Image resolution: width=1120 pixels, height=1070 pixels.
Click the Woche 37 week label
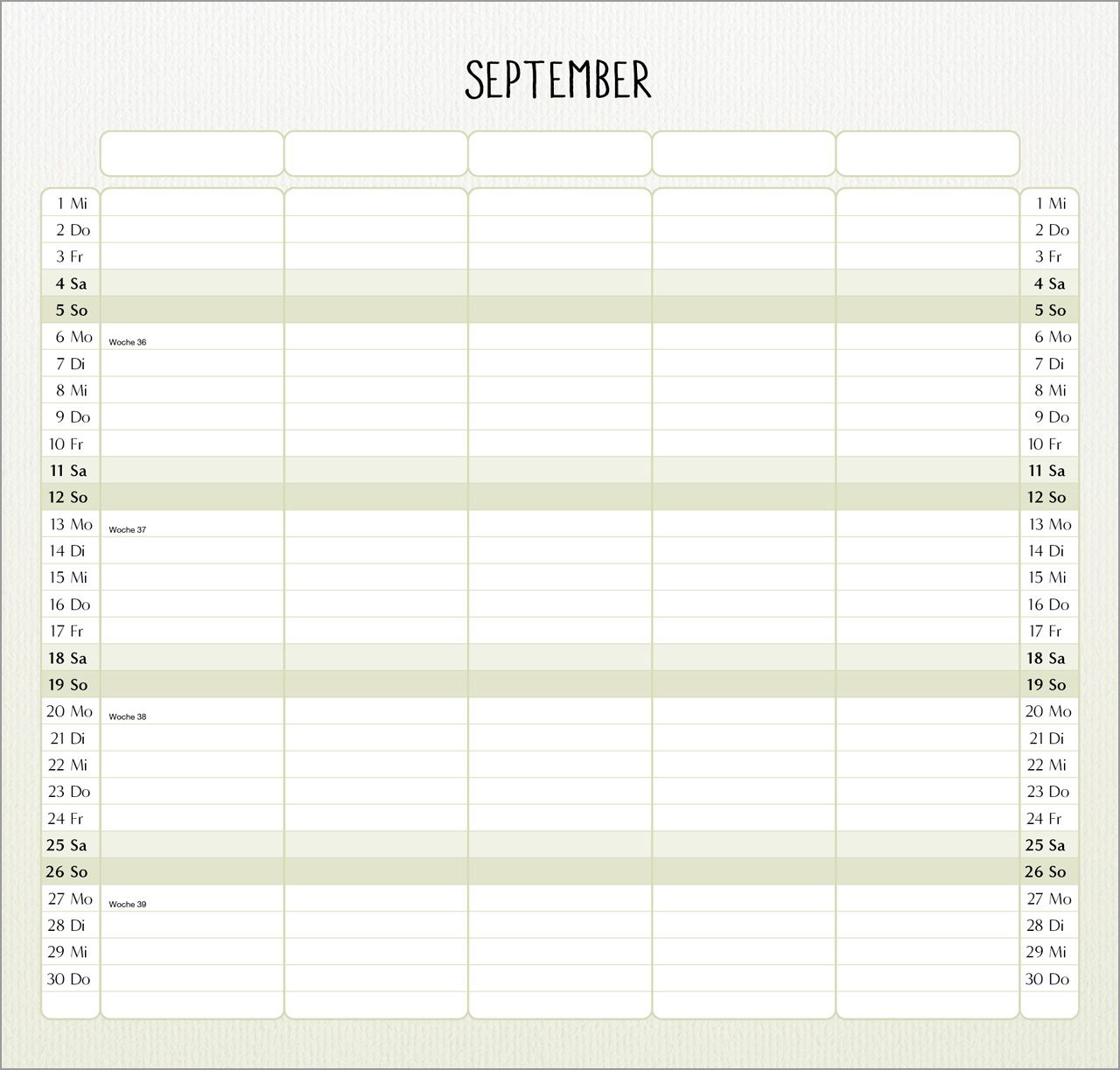coord(128,529)
